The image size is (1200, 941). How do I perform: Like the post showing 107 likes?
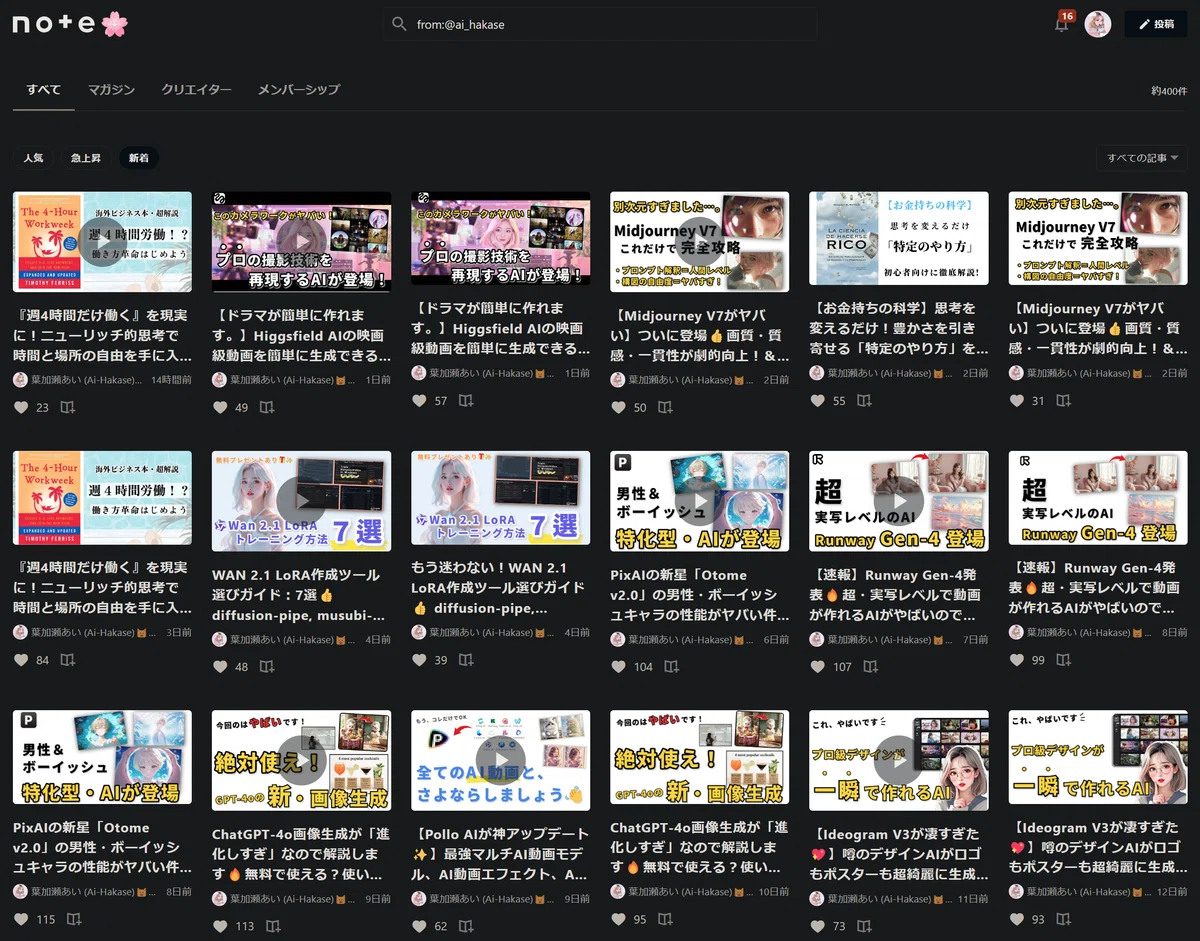818,666
